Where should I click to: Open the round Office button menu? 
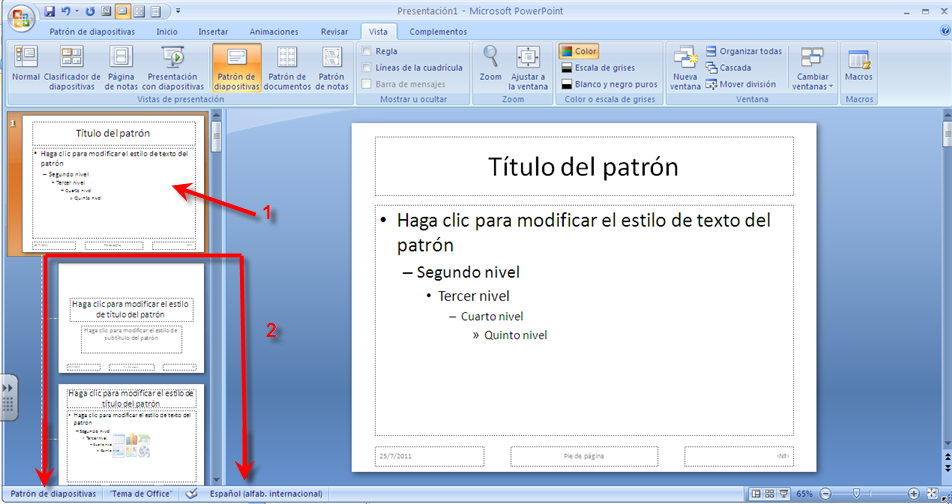point(21,18)
